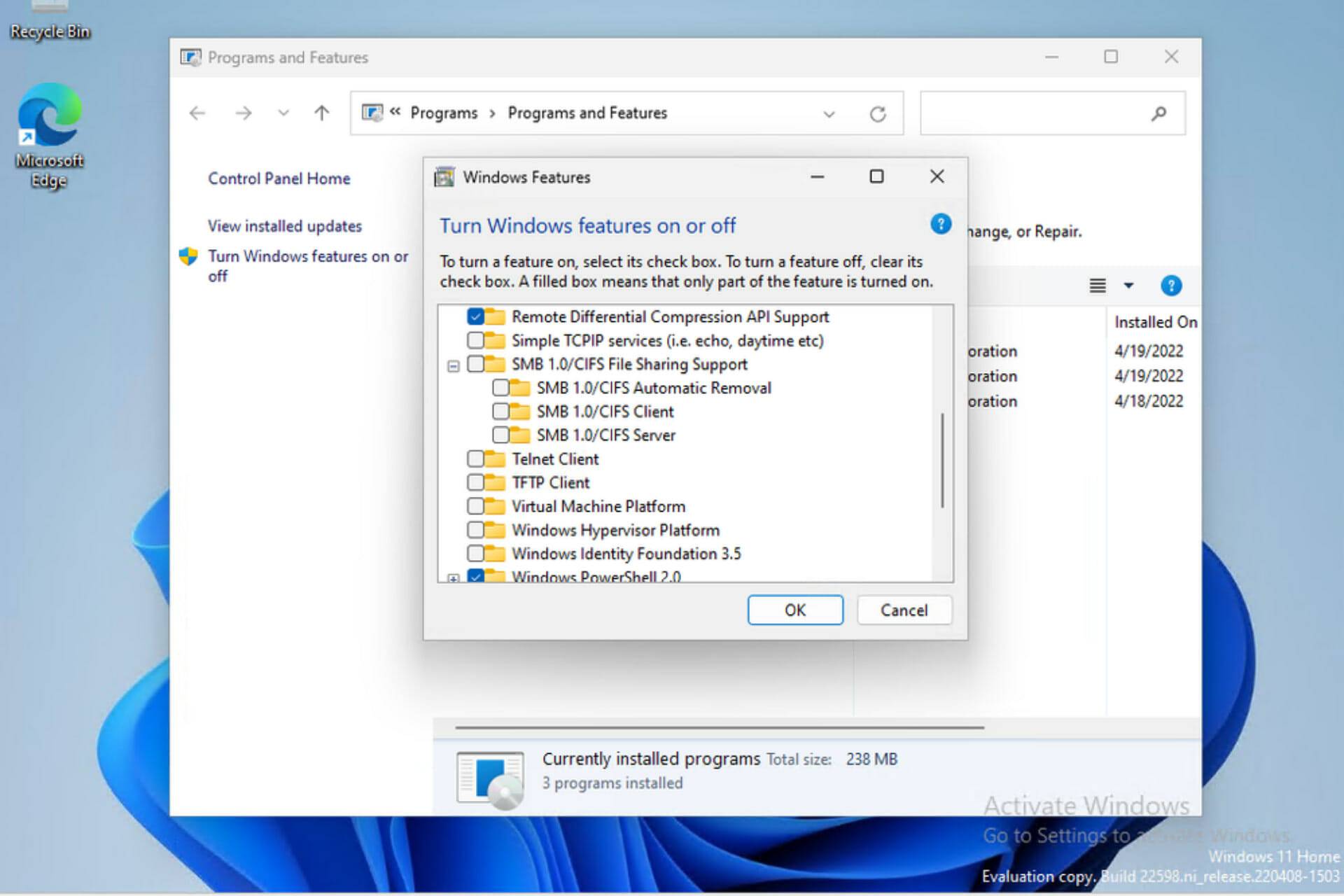The width and height of the screenshot is (1344, 896).
Task: Tick the SMB 1.0/CIFS Client checkbox
Action: click(500, 412)
